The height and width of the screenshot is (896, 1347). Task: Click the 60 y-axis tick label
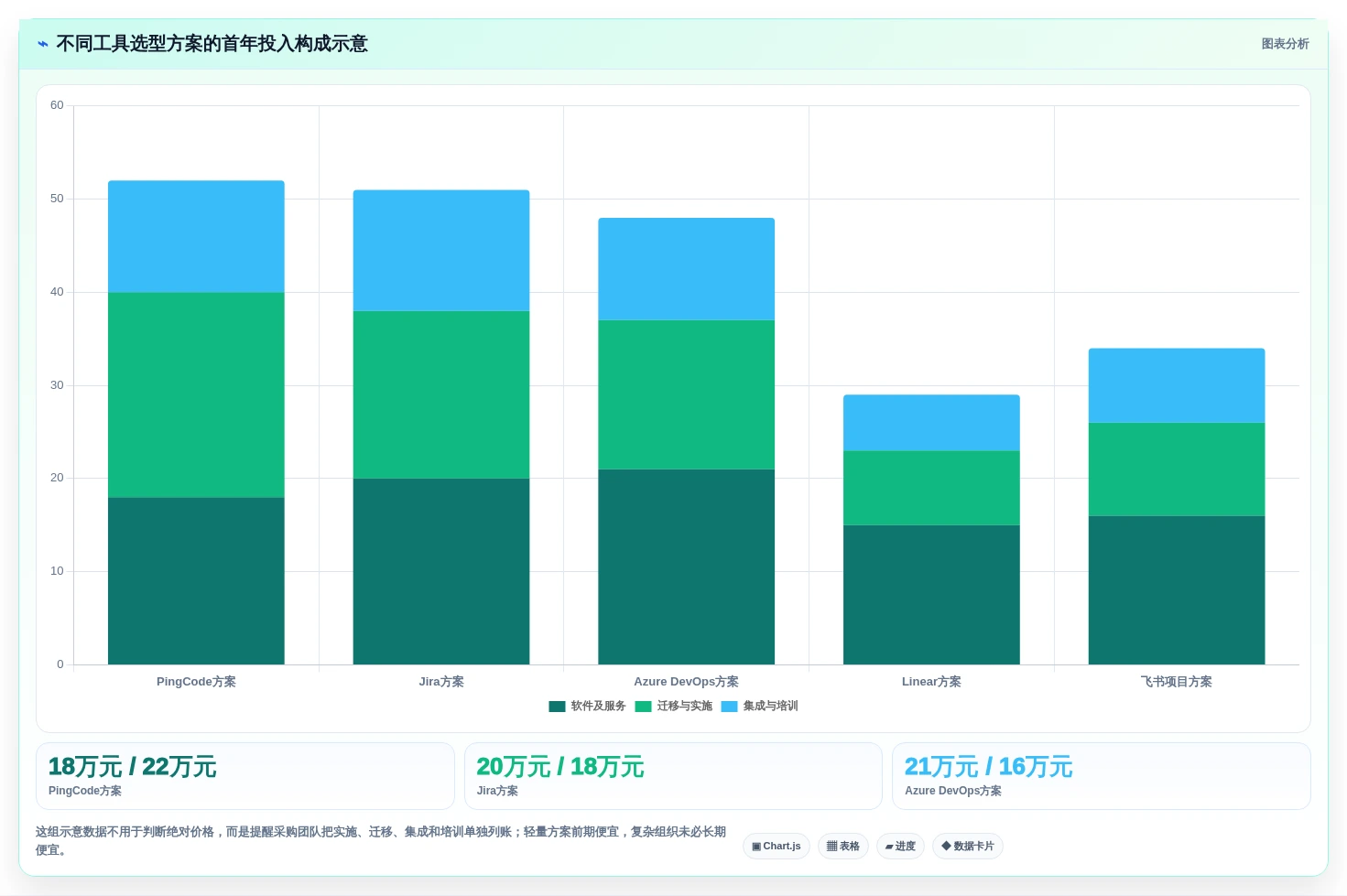pos(57,105)
